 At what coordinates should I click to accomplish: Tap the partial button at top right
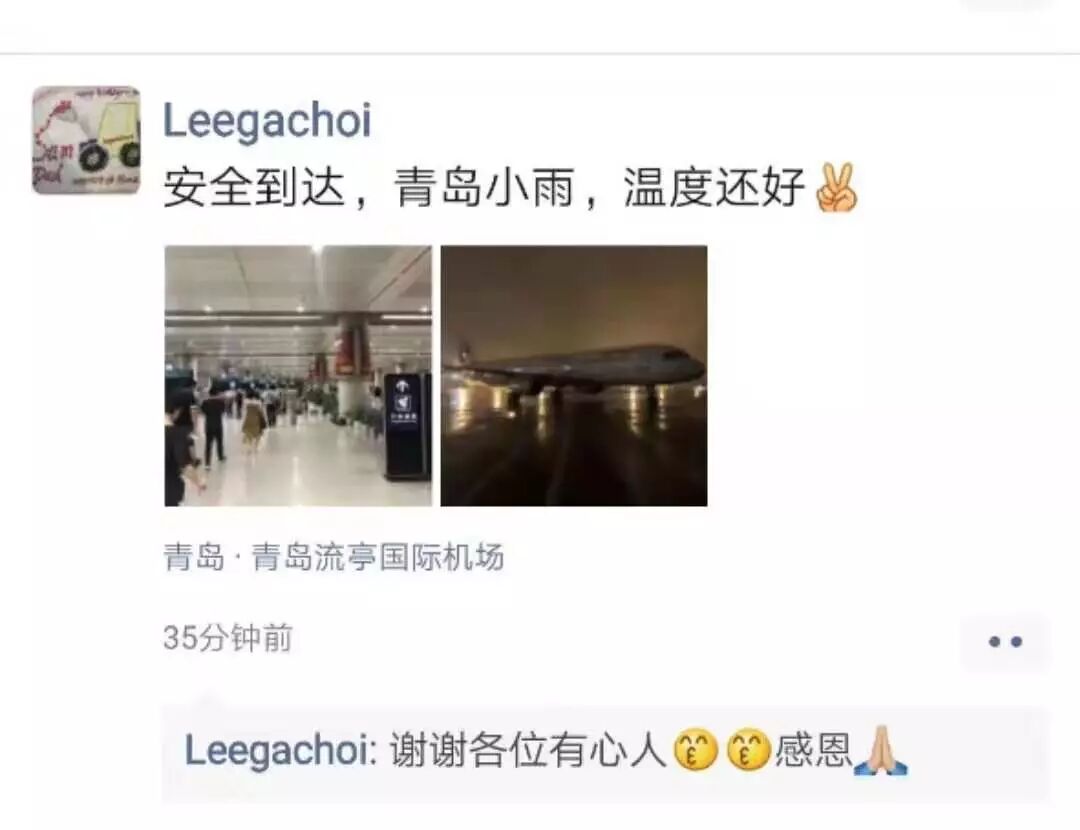coord(1005,4)
